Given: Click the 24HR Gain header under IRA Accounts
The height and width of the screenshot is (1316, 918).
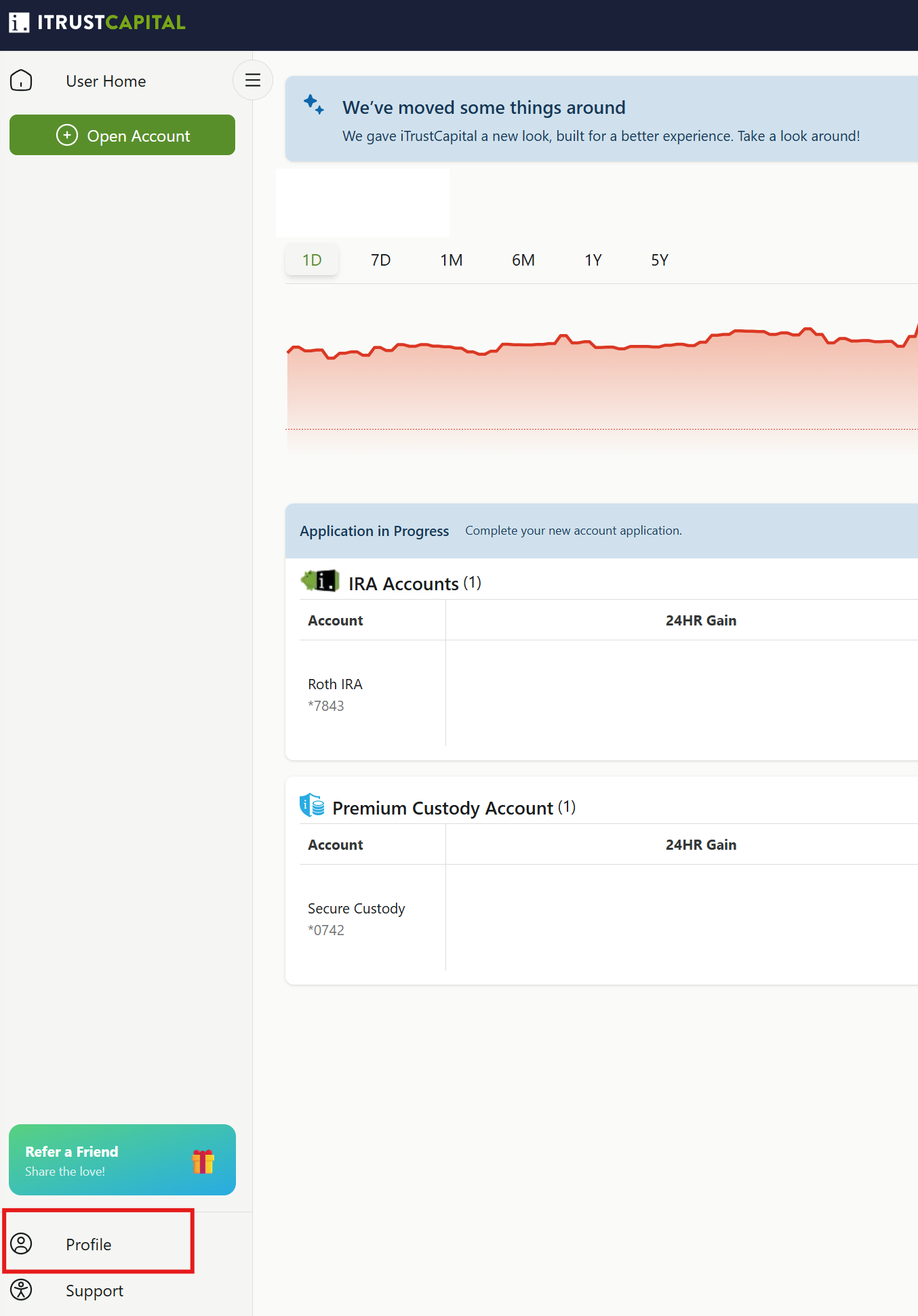Looking at the screenshot, I should pyautogui.click(x=701, y=621).
